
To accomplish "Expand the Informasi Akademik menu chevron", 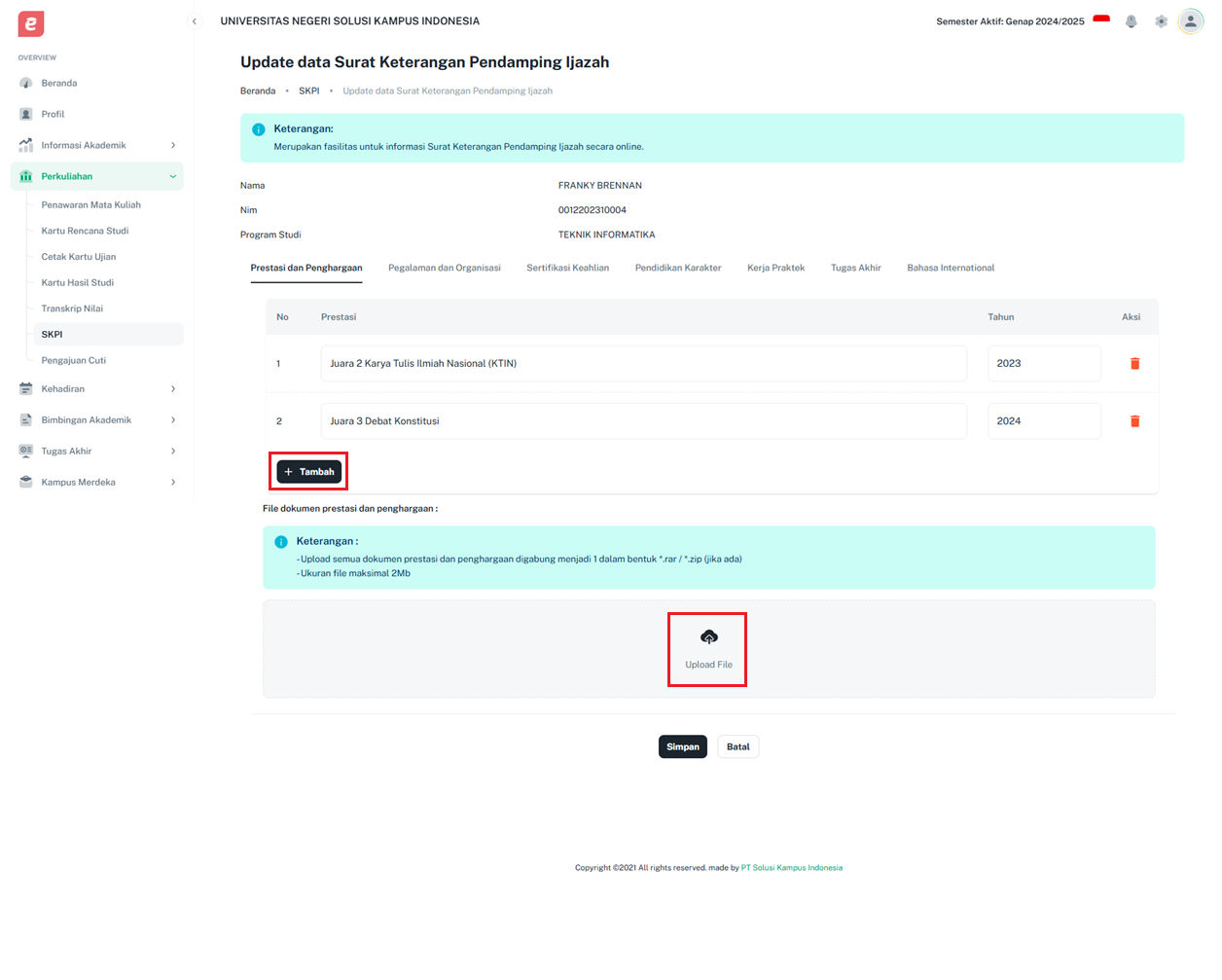I will [173, 145].
